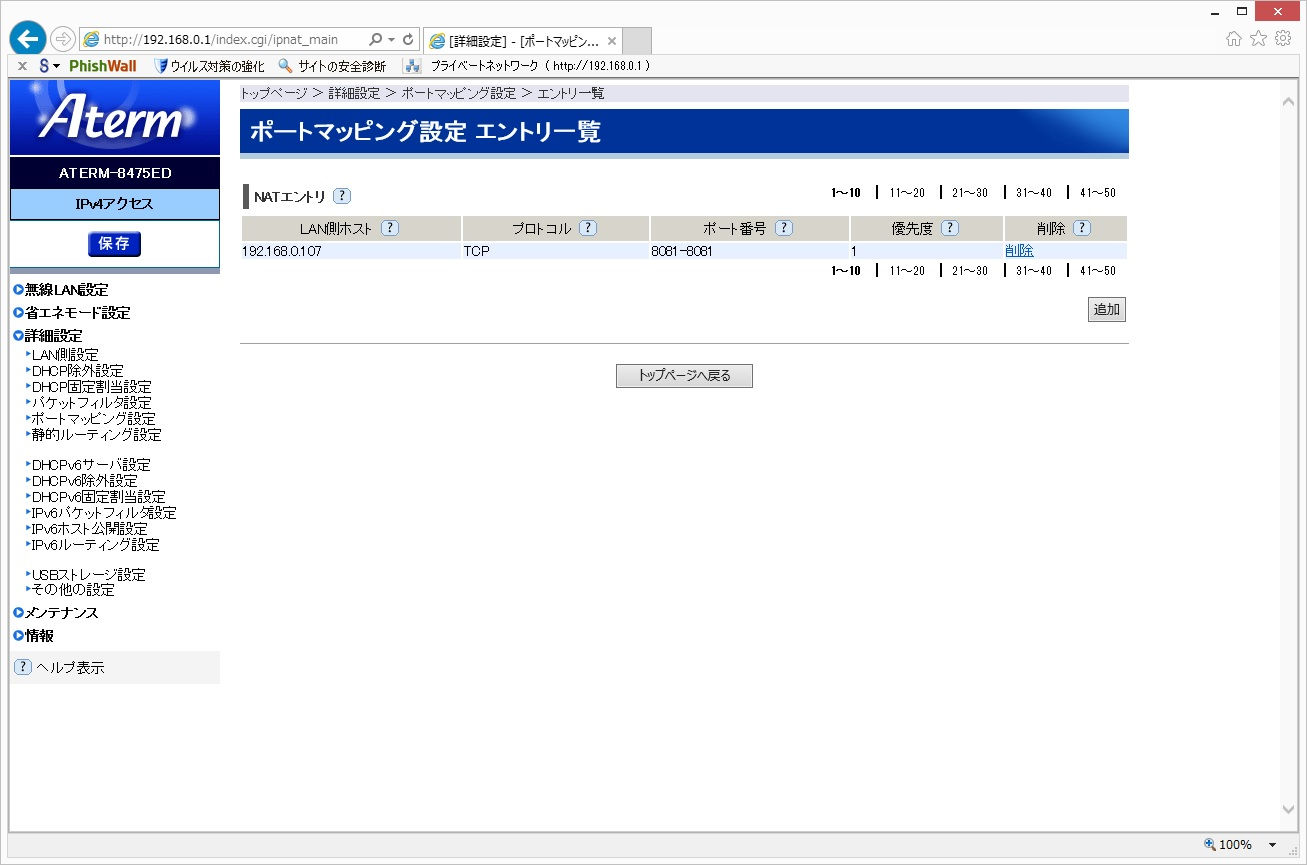The width and height of the screenshot is (1307, 865).
Task: Click the browser back arrow button
Action: click(27, 39)
